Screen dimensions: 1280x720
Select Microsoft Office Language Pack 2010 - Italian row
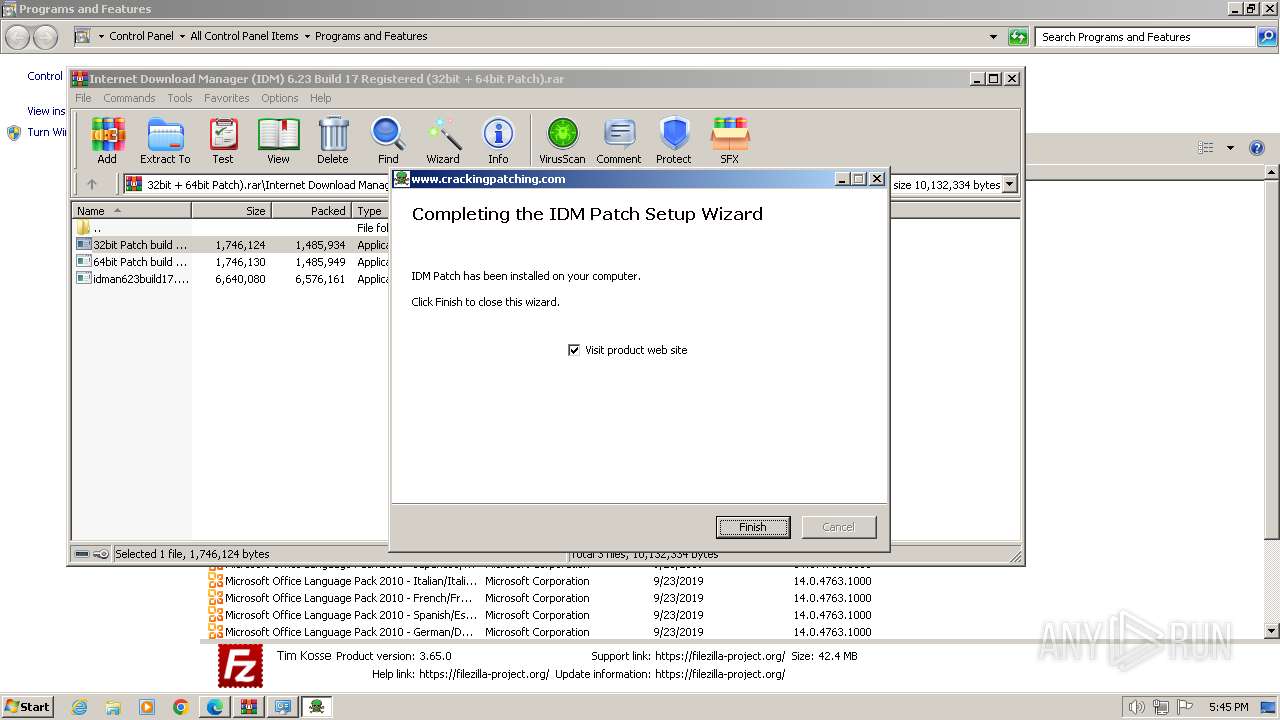click(x=540, y=581)
